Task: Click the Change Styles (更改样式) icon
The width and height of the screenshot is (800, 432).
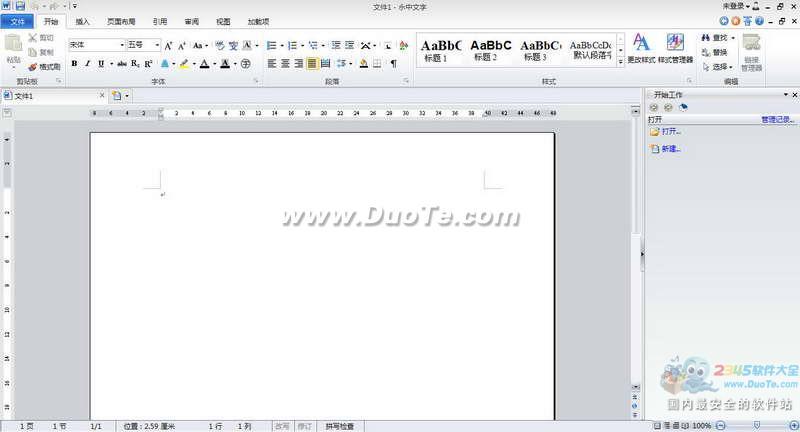Action: coord(641,48)
